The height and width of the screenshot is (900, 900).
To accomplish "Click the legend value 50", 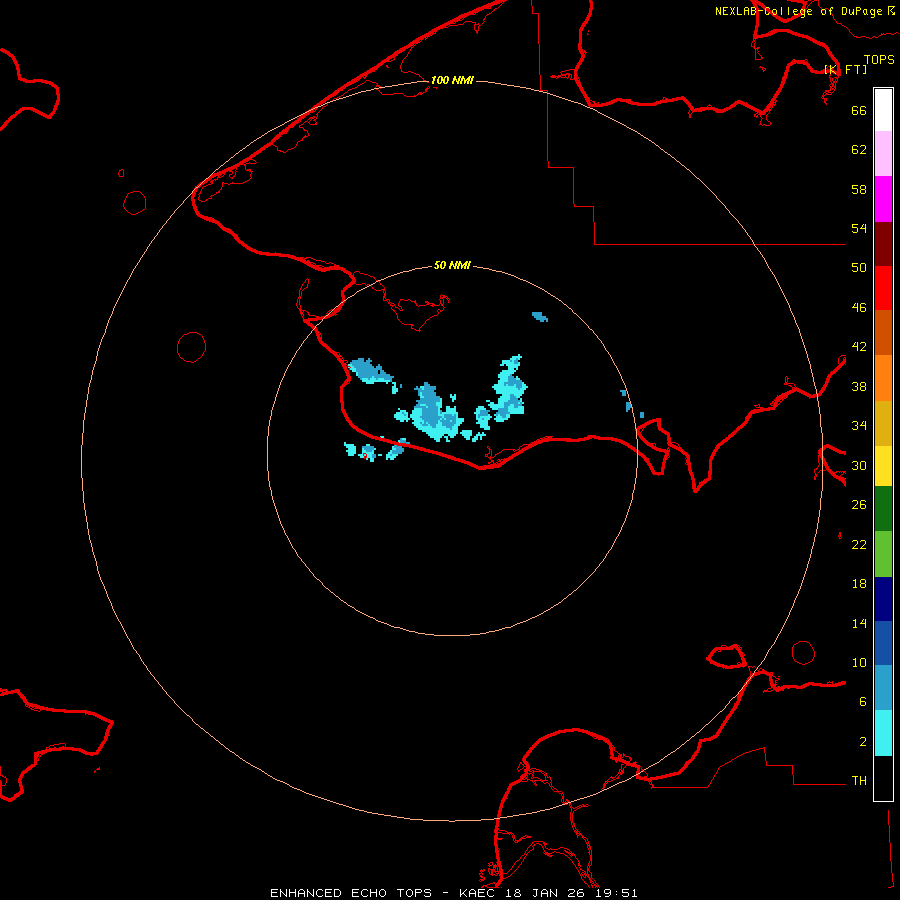I will tap(859, 268).
